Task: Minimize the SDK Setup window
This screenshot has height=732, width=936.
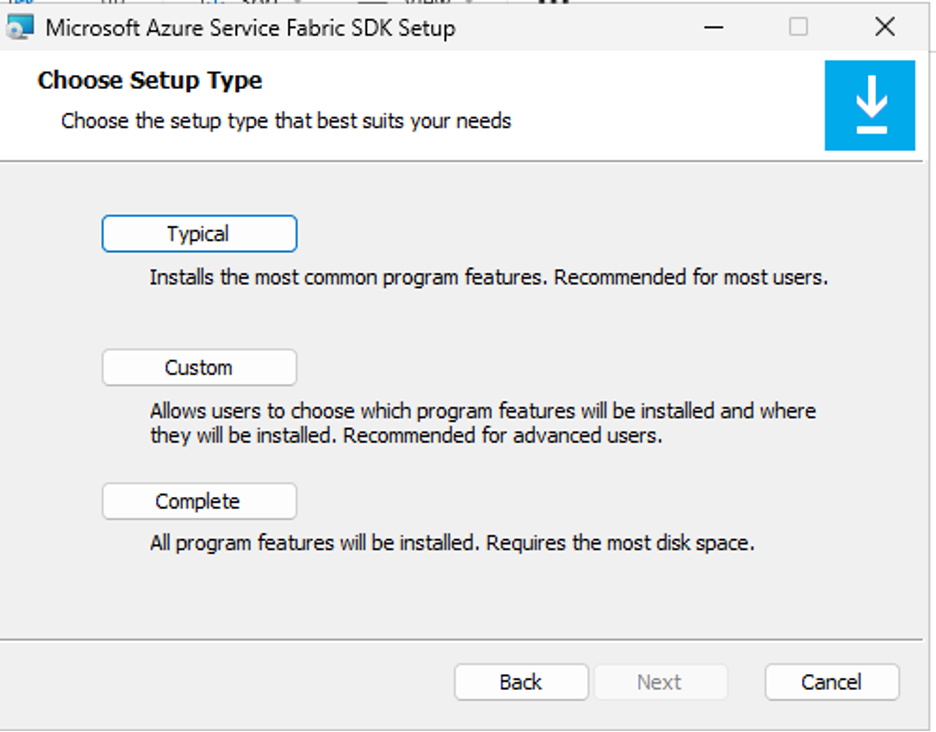Action: coord(713,27)
